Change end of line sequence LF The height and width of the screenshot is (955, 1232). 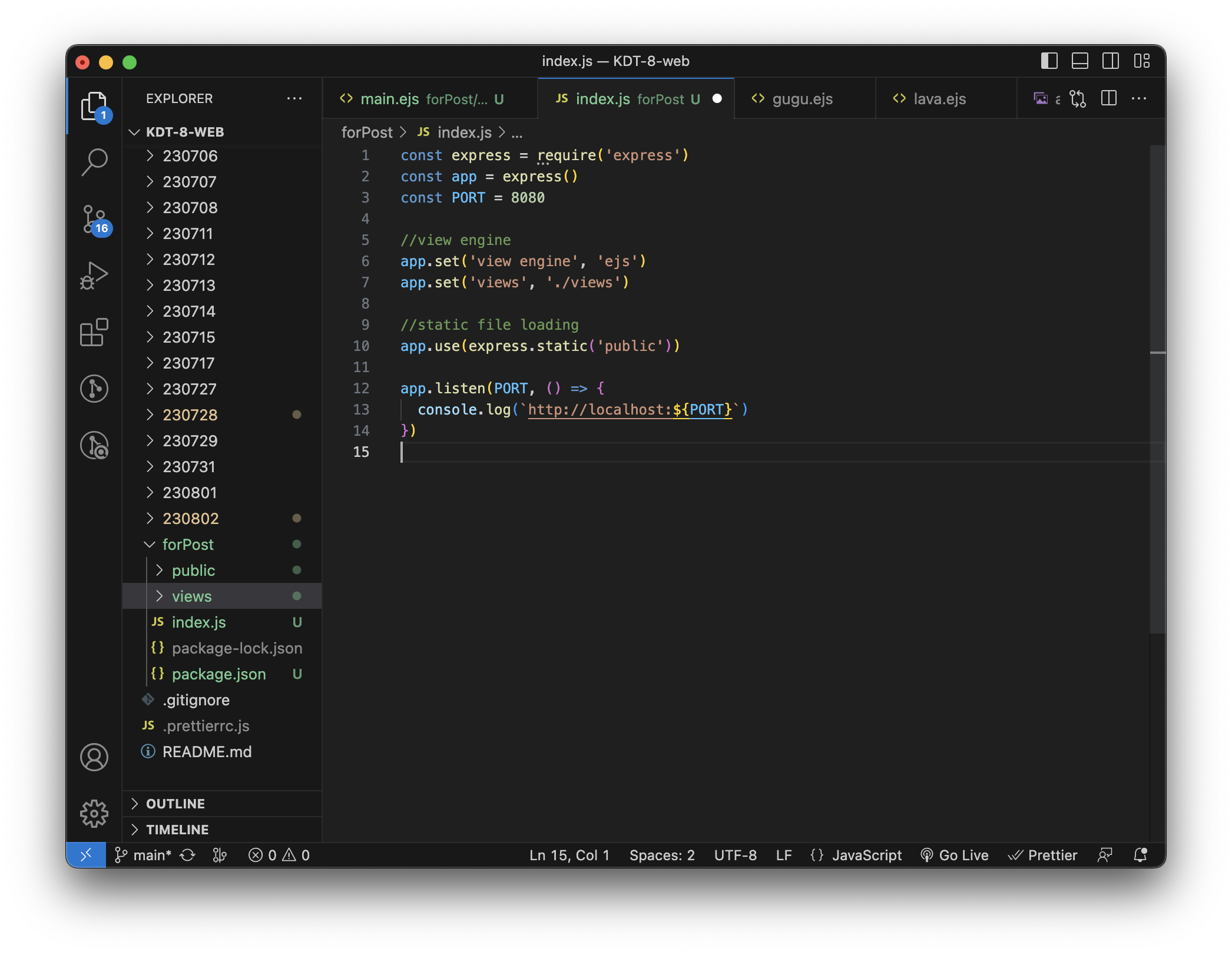784,855
